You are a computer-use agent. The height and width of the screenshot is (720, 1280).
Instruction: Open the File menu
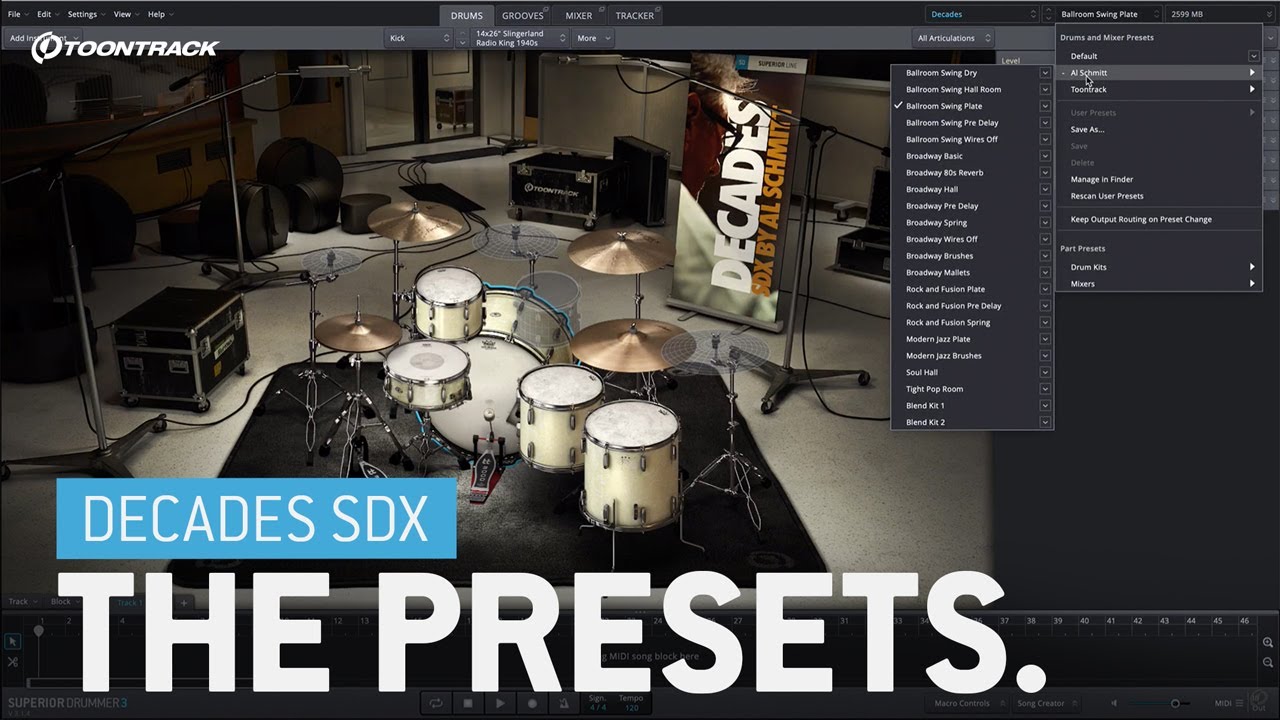click(18, 14)
